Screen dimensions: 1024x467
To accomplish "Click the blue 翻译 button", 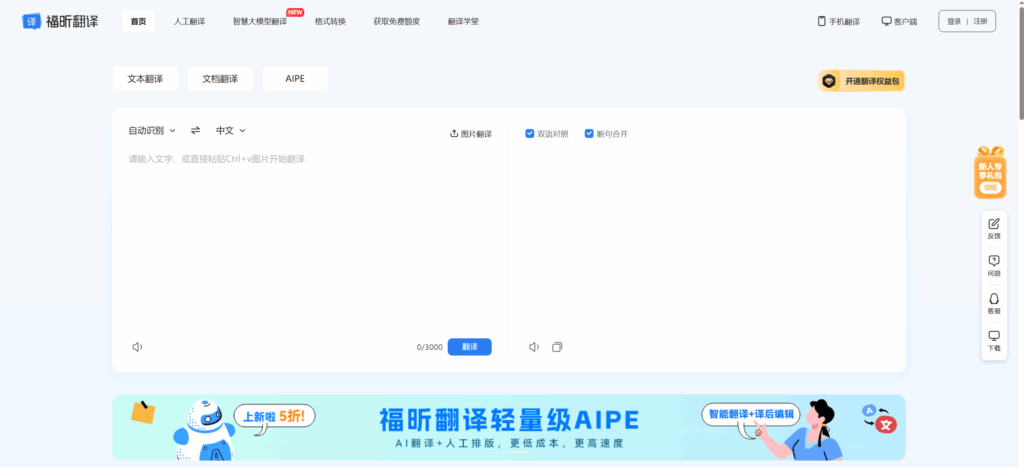I will (470, 347).
